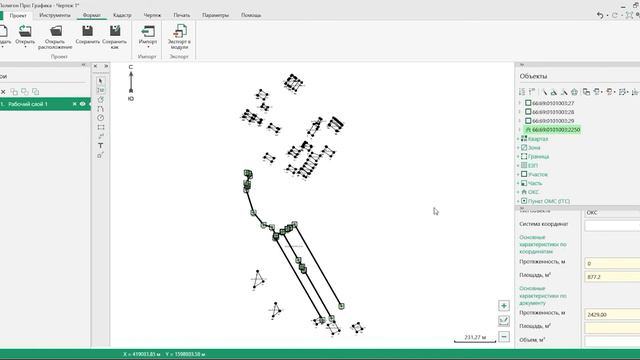Zoom in with the plus button
Image resolution: width=640 pixels, height=360 pixels.
tap(504, 306)
